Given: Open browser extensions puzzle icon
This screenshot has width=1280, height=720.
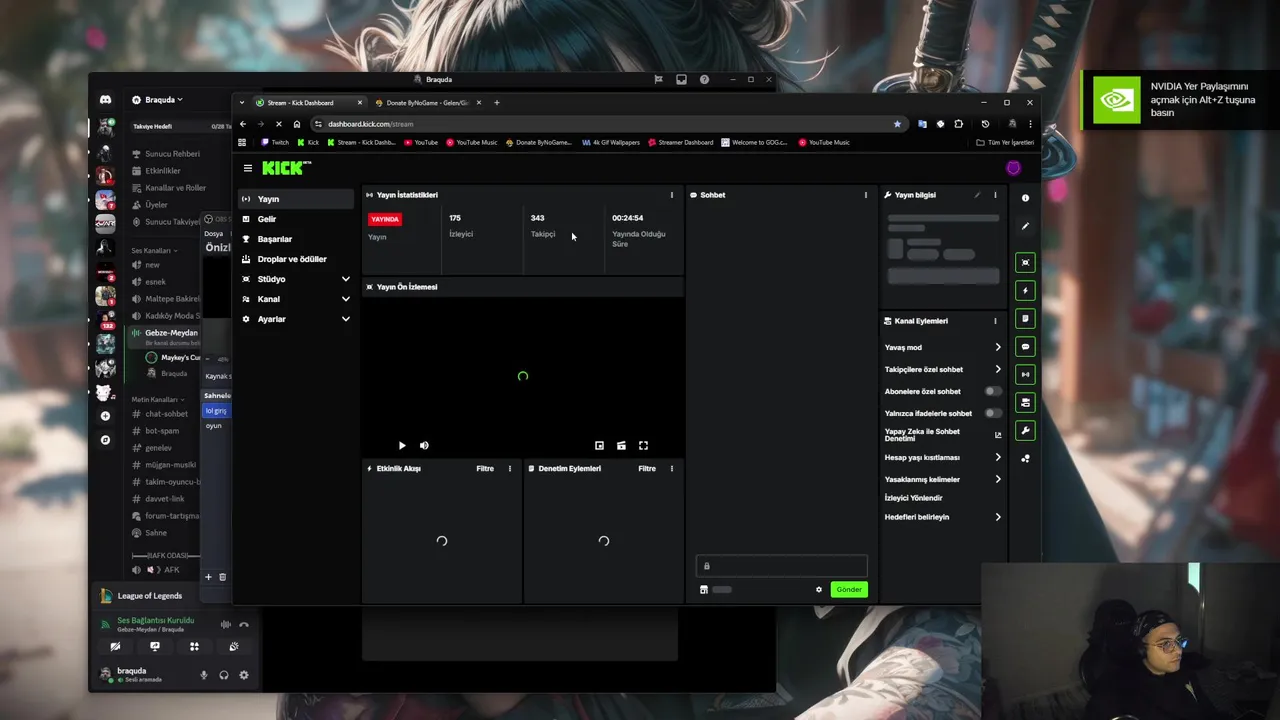Looking at the screenshot, I should (x=958, y=124).
